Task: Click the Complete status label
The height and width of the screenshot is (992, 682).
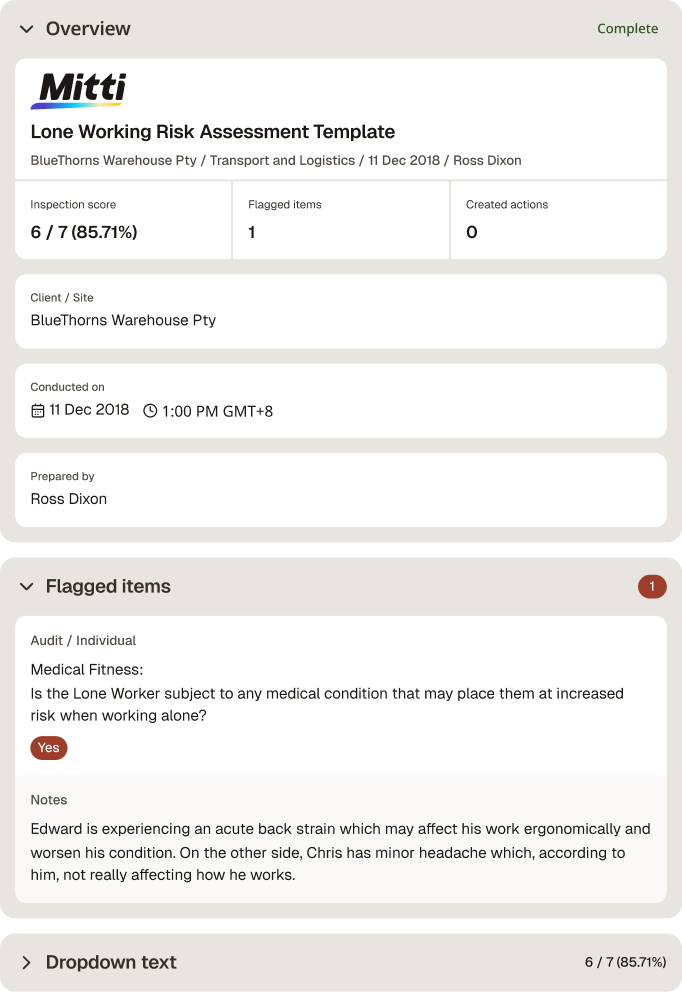Action: [627, 28]
